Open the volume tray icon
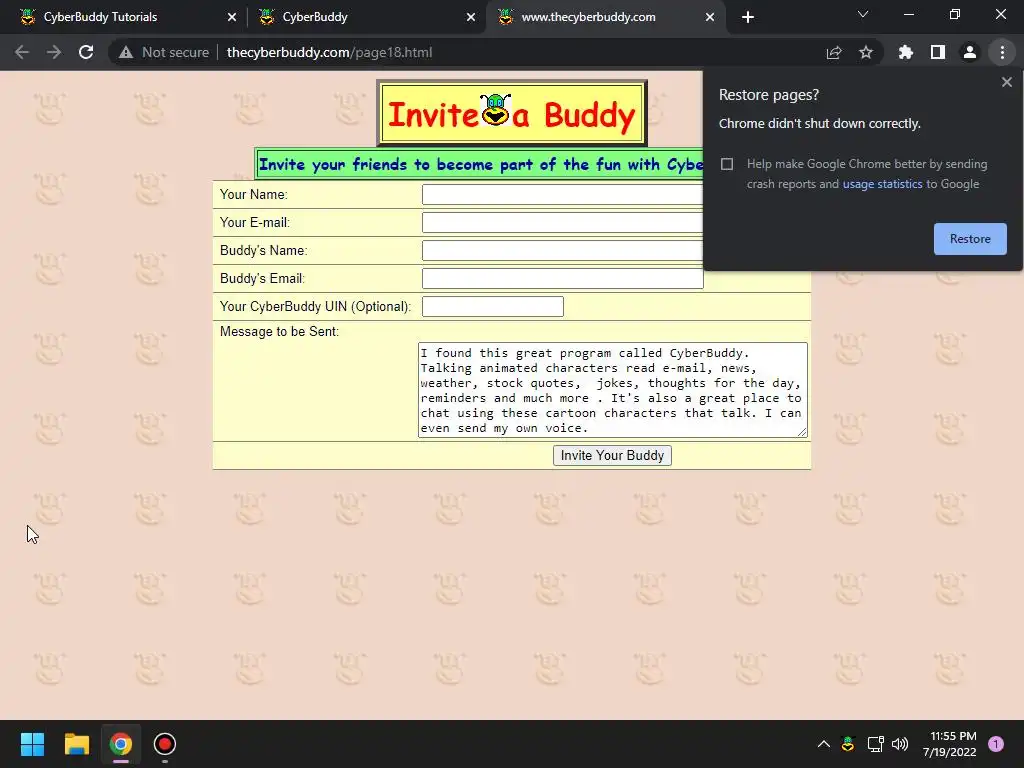This screenshot has height=768, width=1024. (x=900, y=744)
